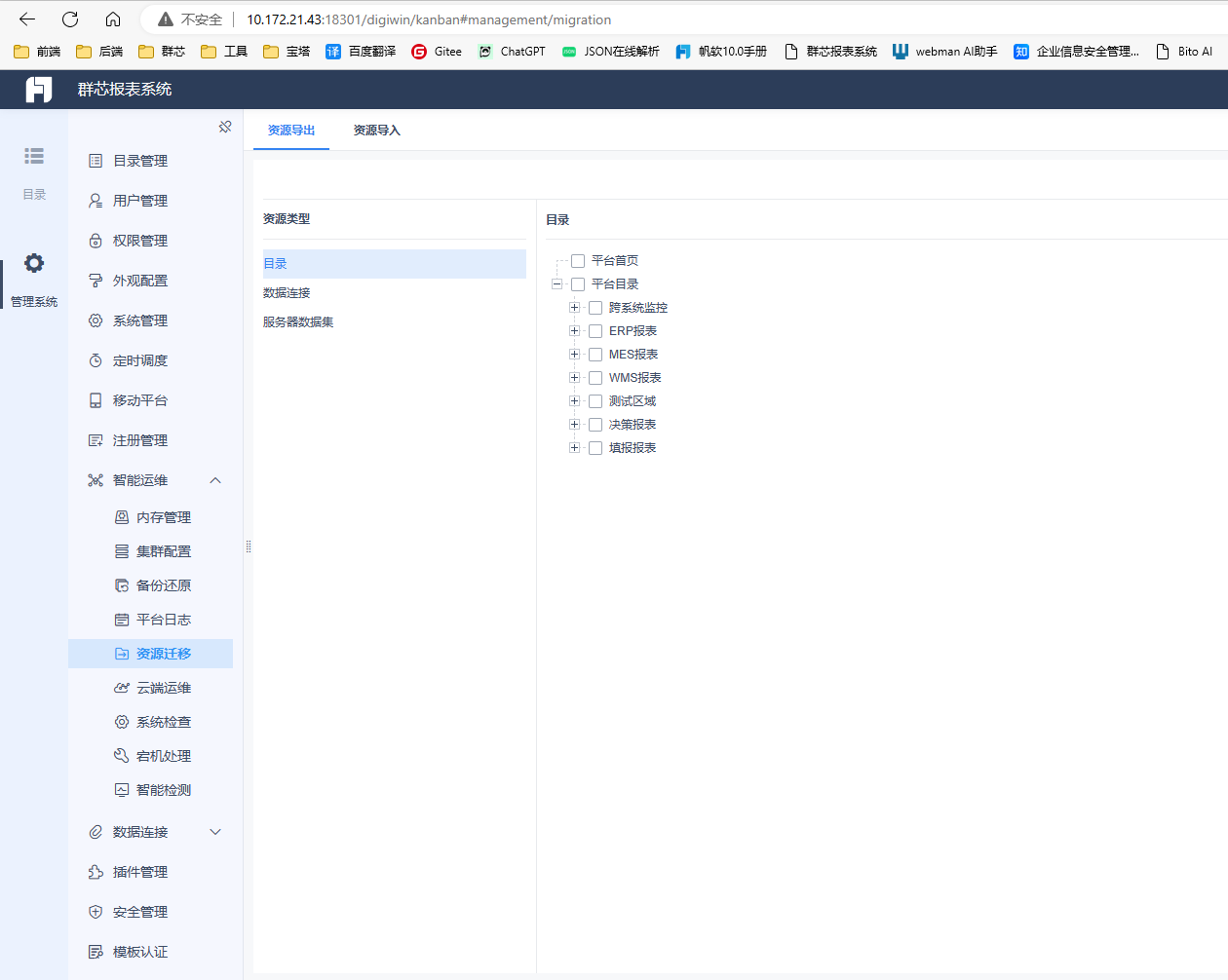Image resolution: width=1228 pixels, height=980 pixels.
Task: Select 目录 resource type
Action: click(394, 264)
